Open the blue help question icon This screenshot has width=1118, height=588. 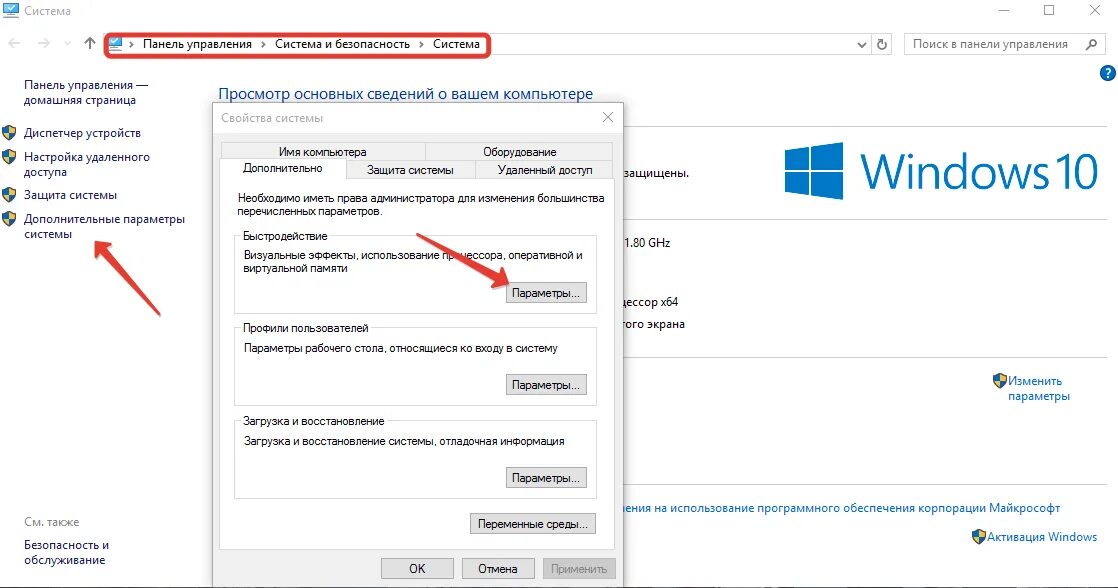[x=1107, y=73]
